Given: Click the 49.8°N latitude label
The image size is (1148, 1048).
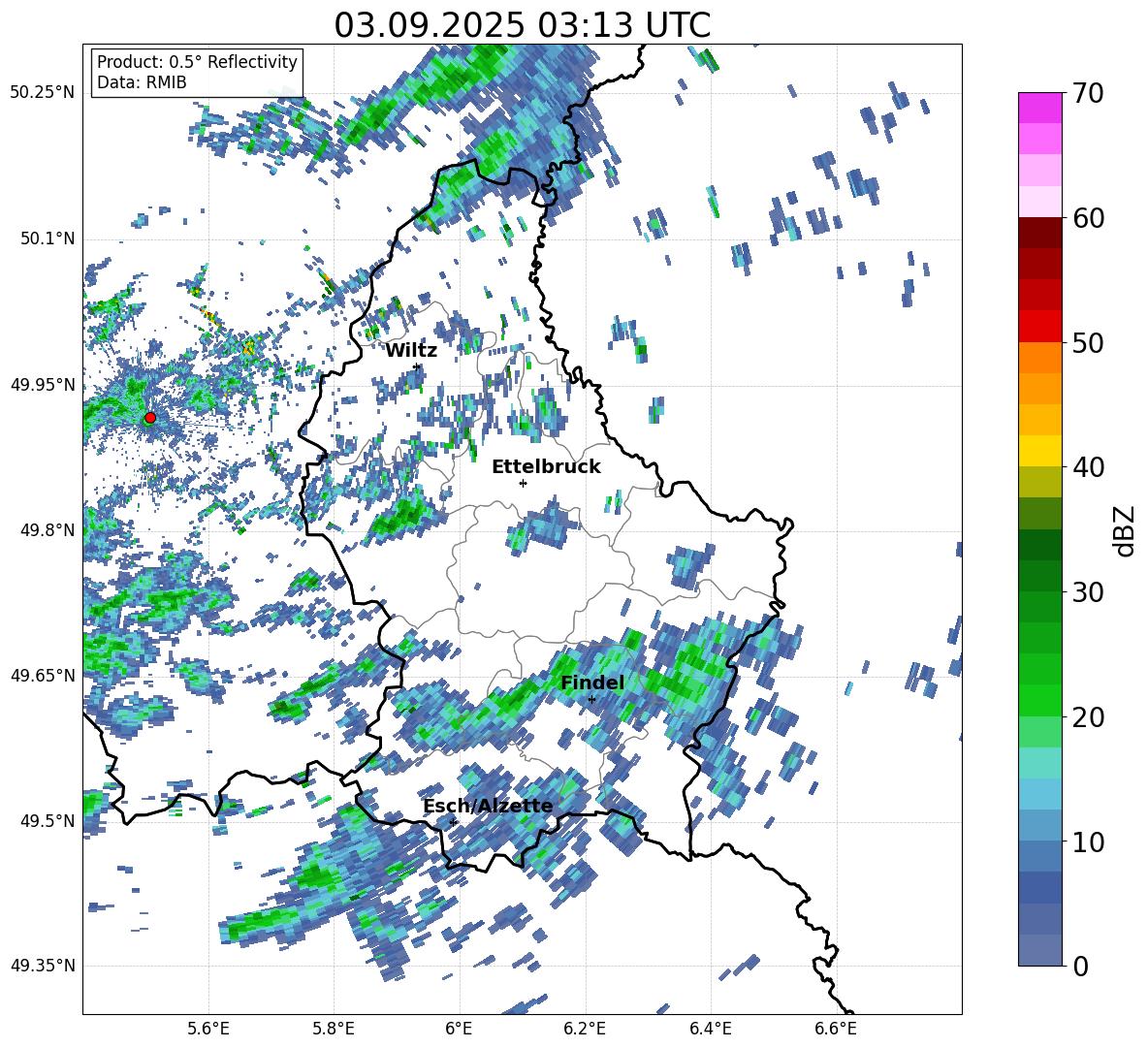Looking at the screenshot, I should point(47,530).
